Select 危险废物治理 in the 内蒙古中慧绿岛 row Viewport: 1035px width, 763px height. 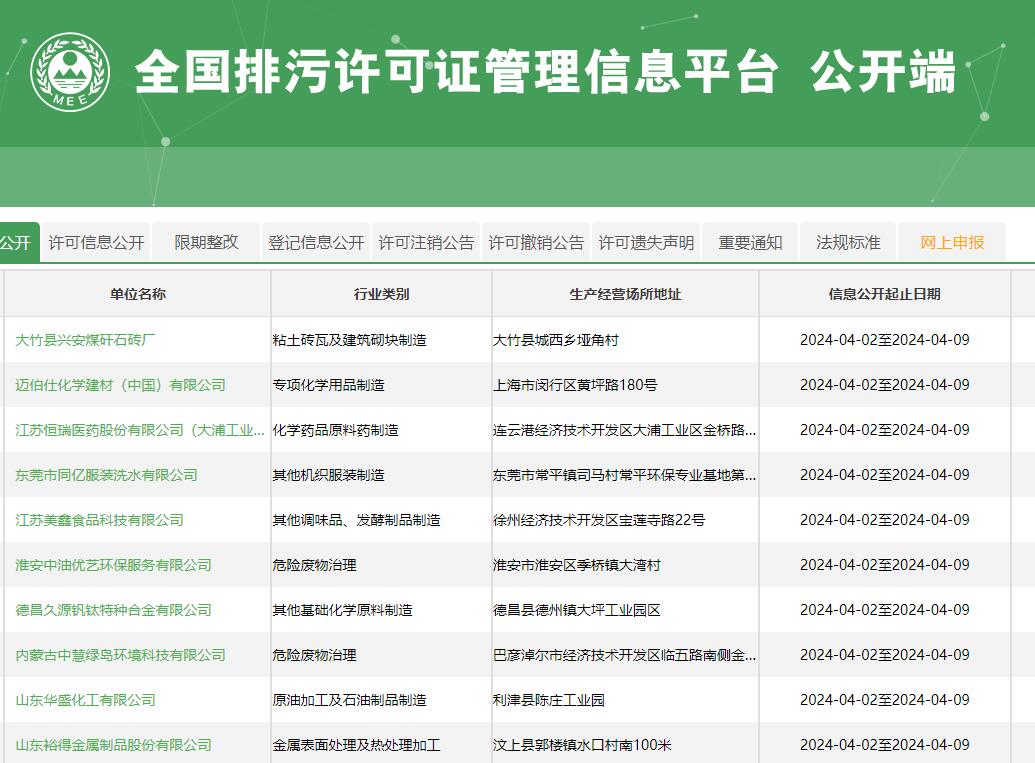(x=314, y=655)
